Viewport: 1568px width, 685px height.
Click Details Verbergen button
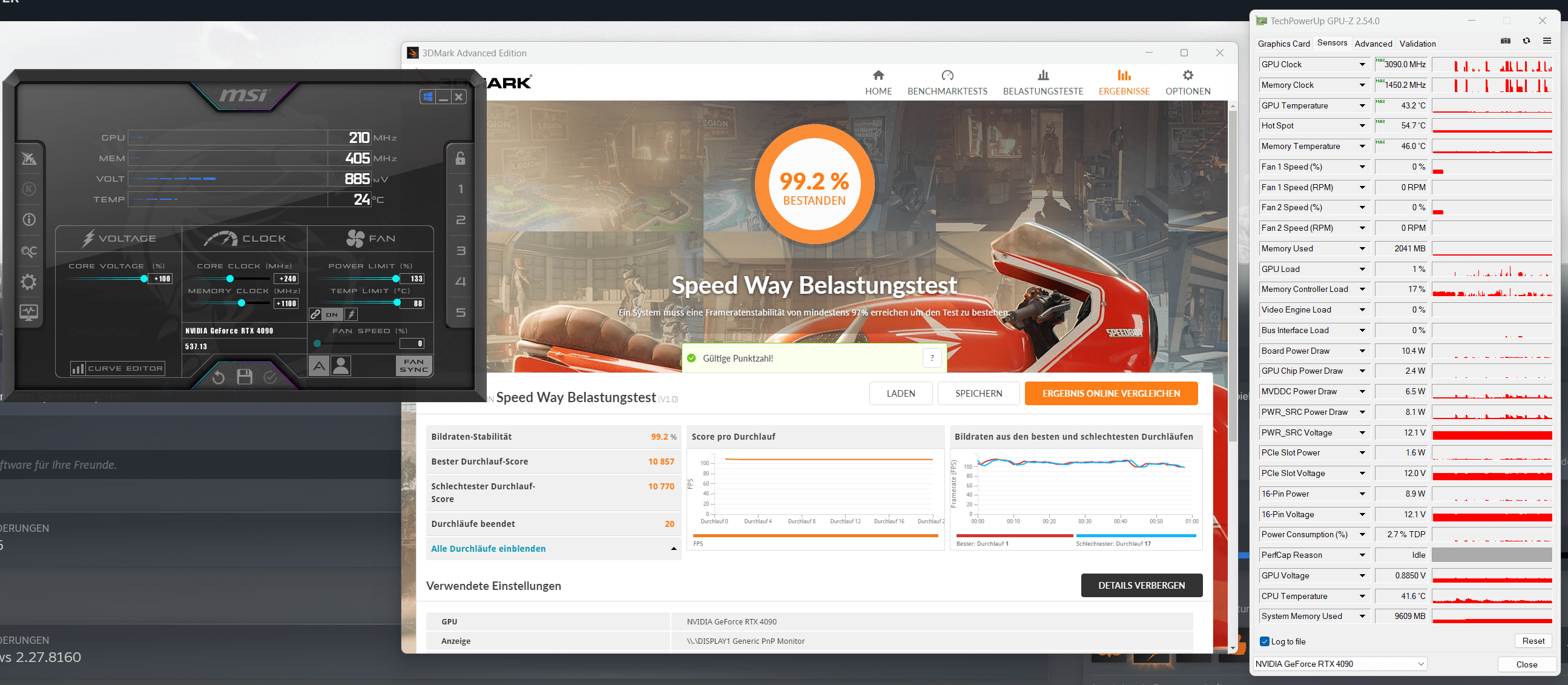point(1141,585)
